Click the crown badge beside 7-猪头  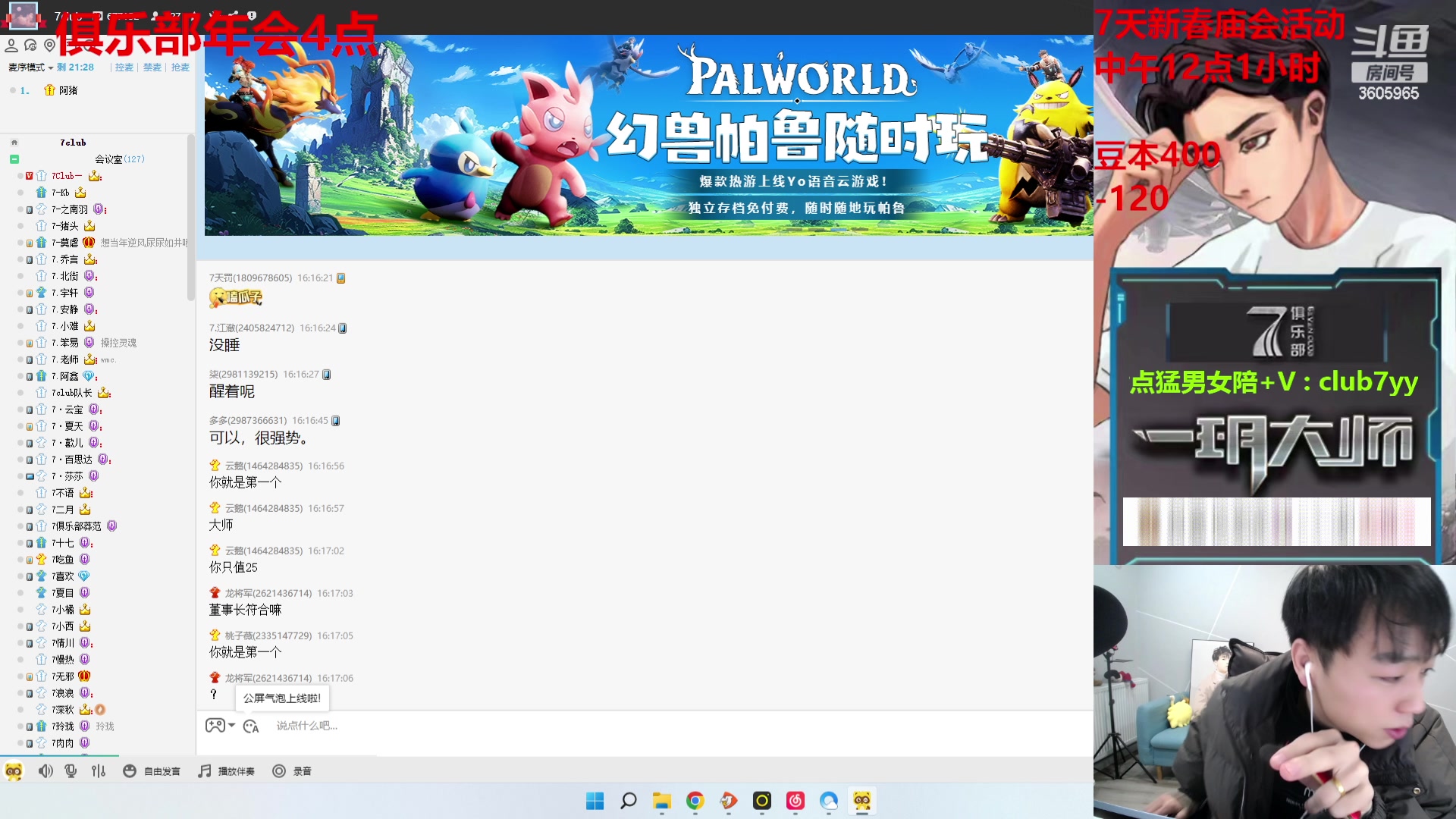pyautogui.click(x=89, y=226)
